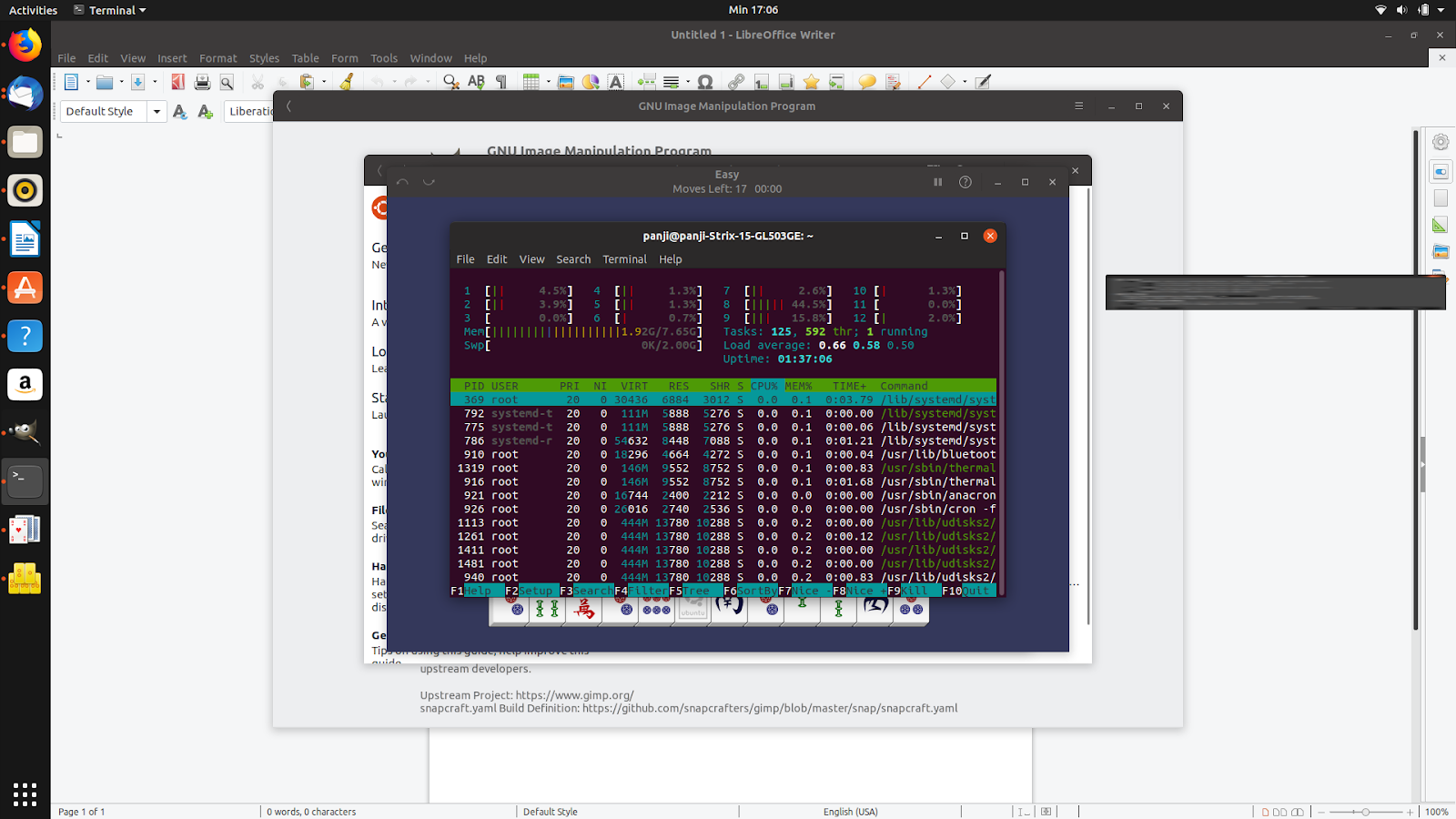The image size is (1456, 819).
Task: Expand the Paste options dropdown arrow
Action: tap(324, 82)
